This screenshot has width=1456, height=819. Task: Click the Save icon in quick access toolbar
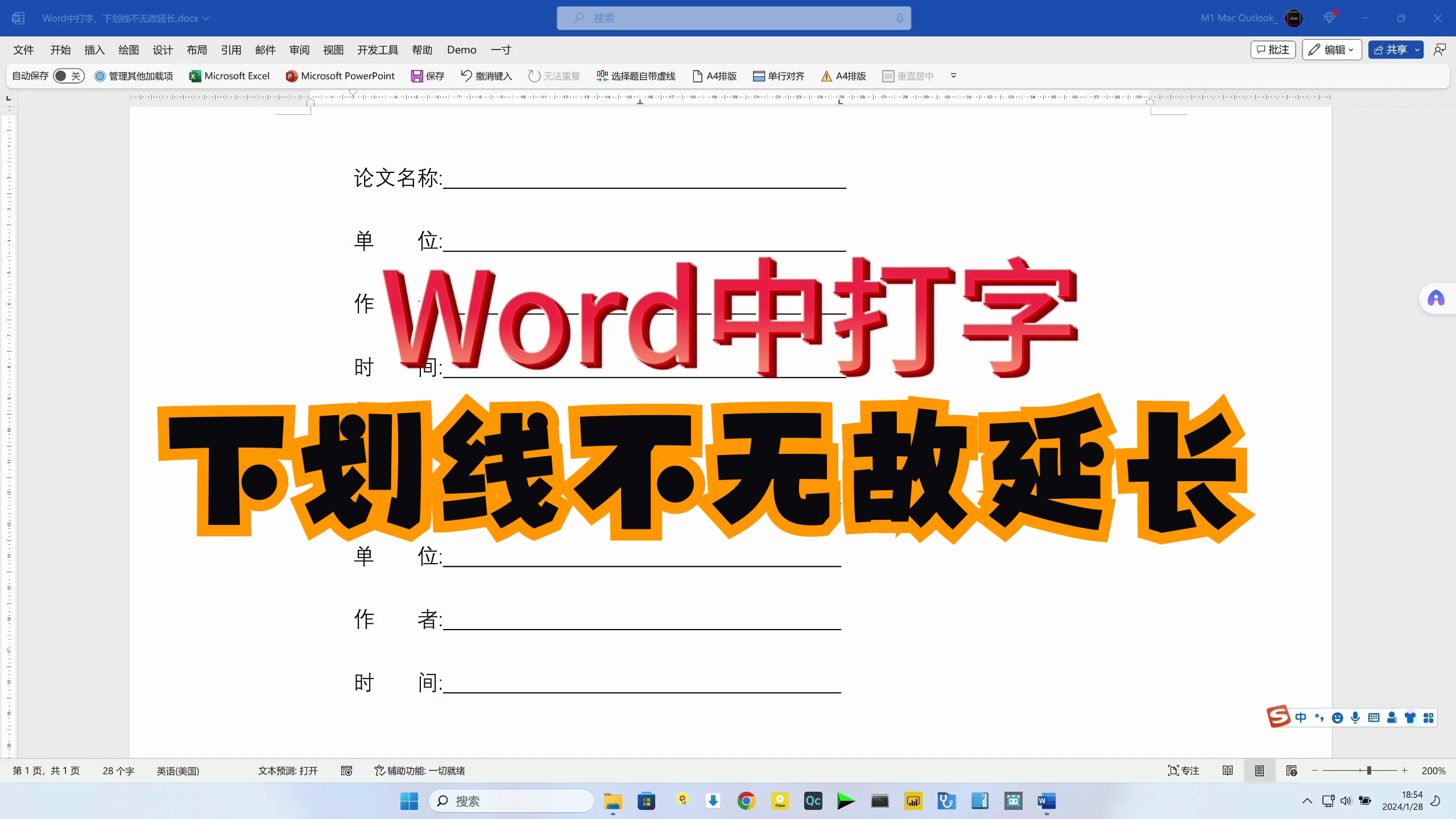pyautogui.click(x=417, y=76)
